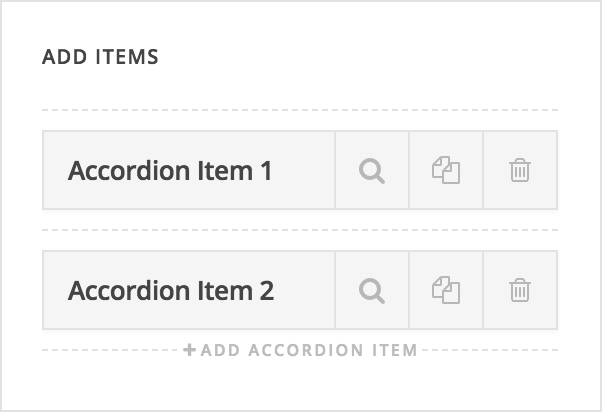This screenshot has width=602, height=412.
Task: Click the magnifier icon for Accordion Item 1
Action: (372, 171)
